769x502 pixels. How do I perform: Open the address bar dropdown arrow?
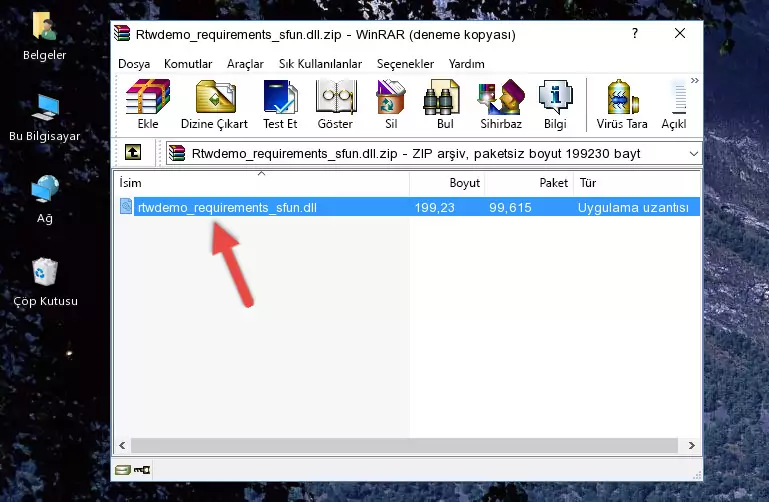pyautogui.click(x=693, y=153)
